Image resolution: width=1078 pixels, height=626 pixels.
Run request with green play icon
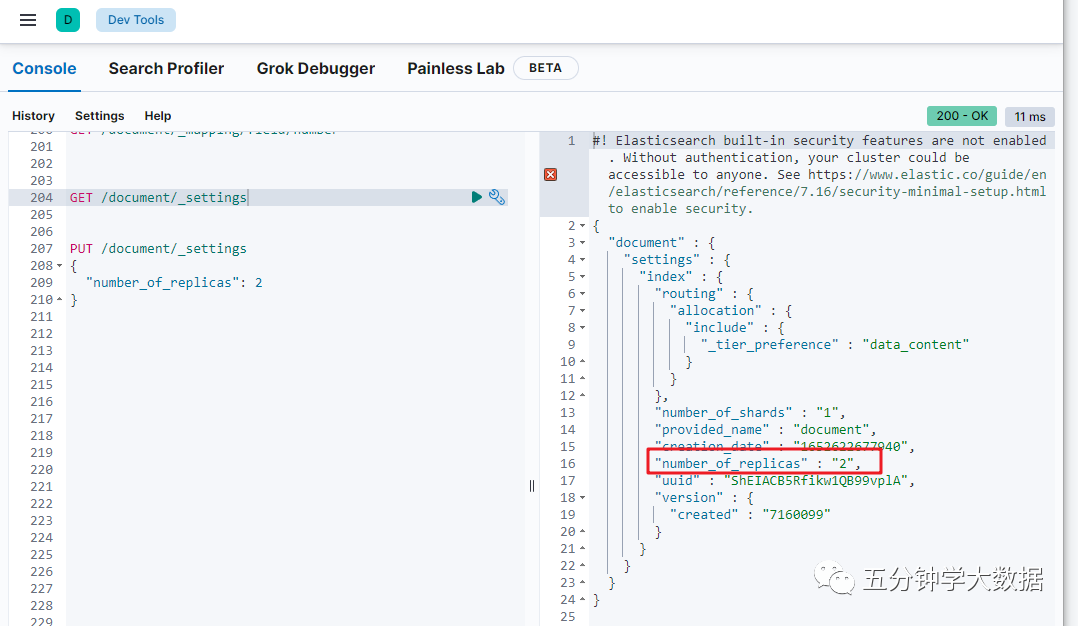click(477, 197)
